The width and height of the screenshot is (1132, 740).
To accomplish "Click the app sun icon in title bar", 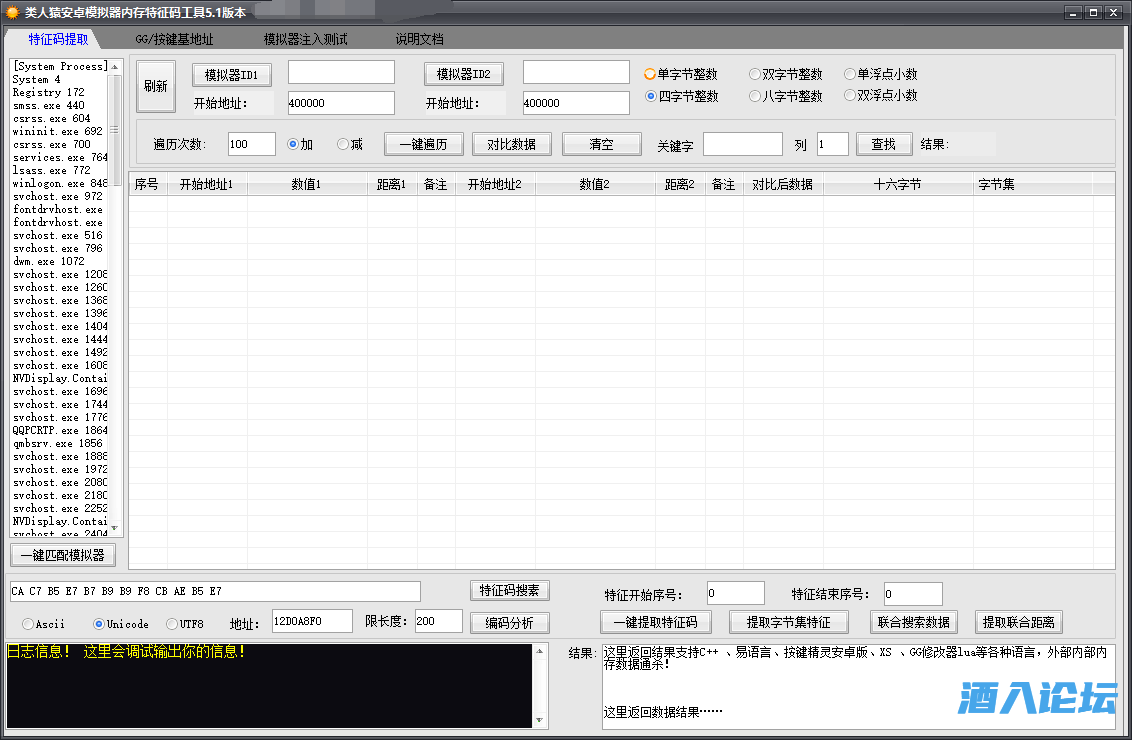I will [x=12, y=13].
